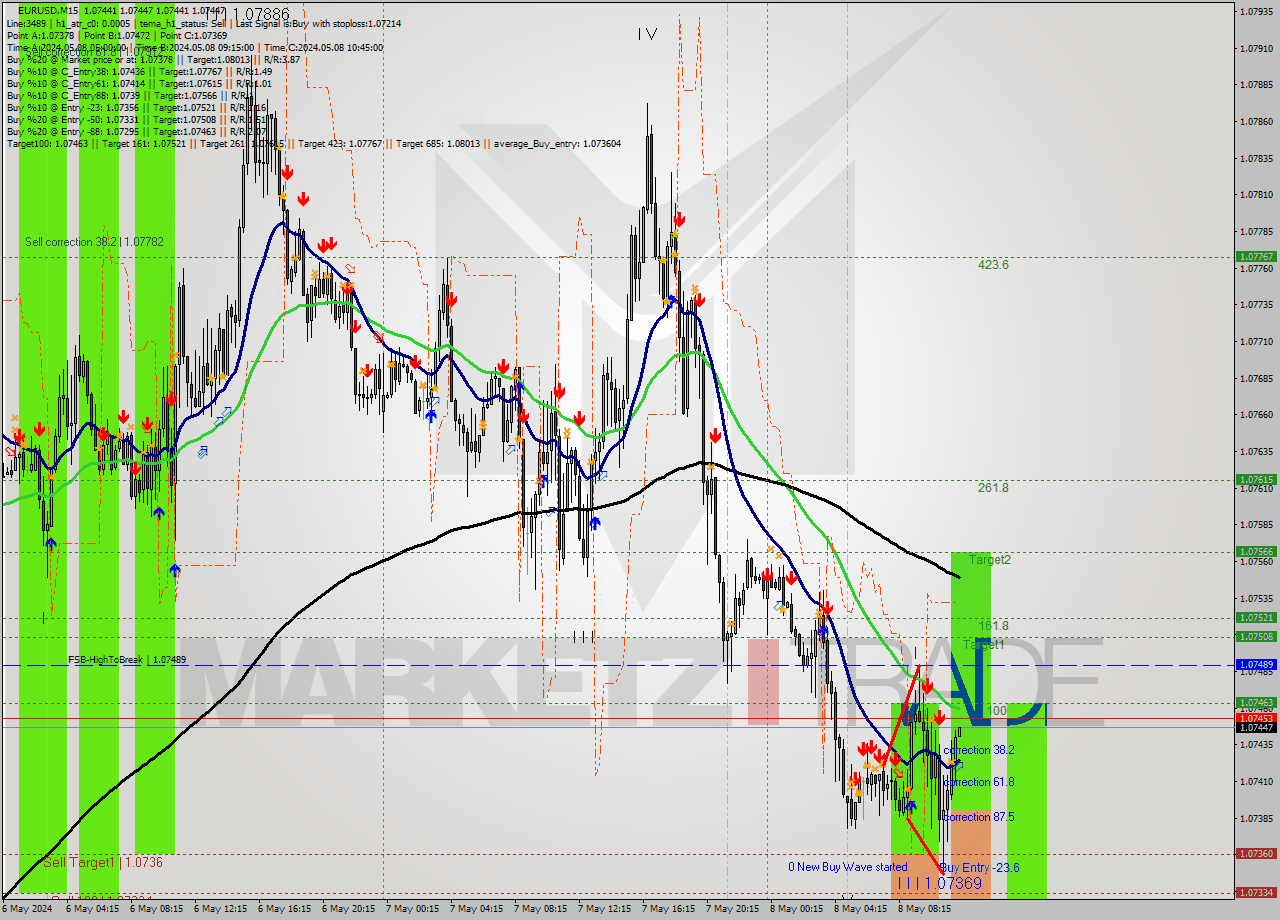Select the blue buy arrow above correction 87.5 label
The image size is (1280, 920).
[911, 806]
